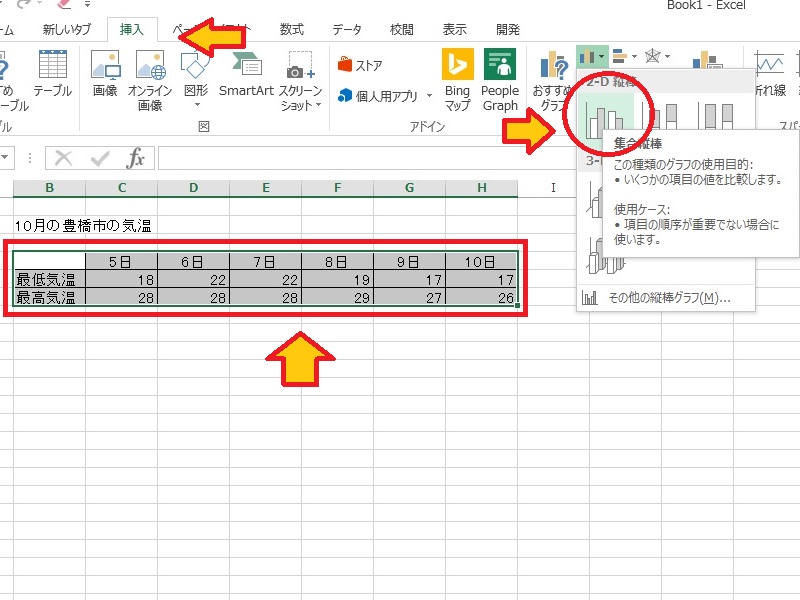The height and width of the screenshot is (600, 800).
Task: Insert a picture with the 画像 button
Action: (x=105, y=75)
